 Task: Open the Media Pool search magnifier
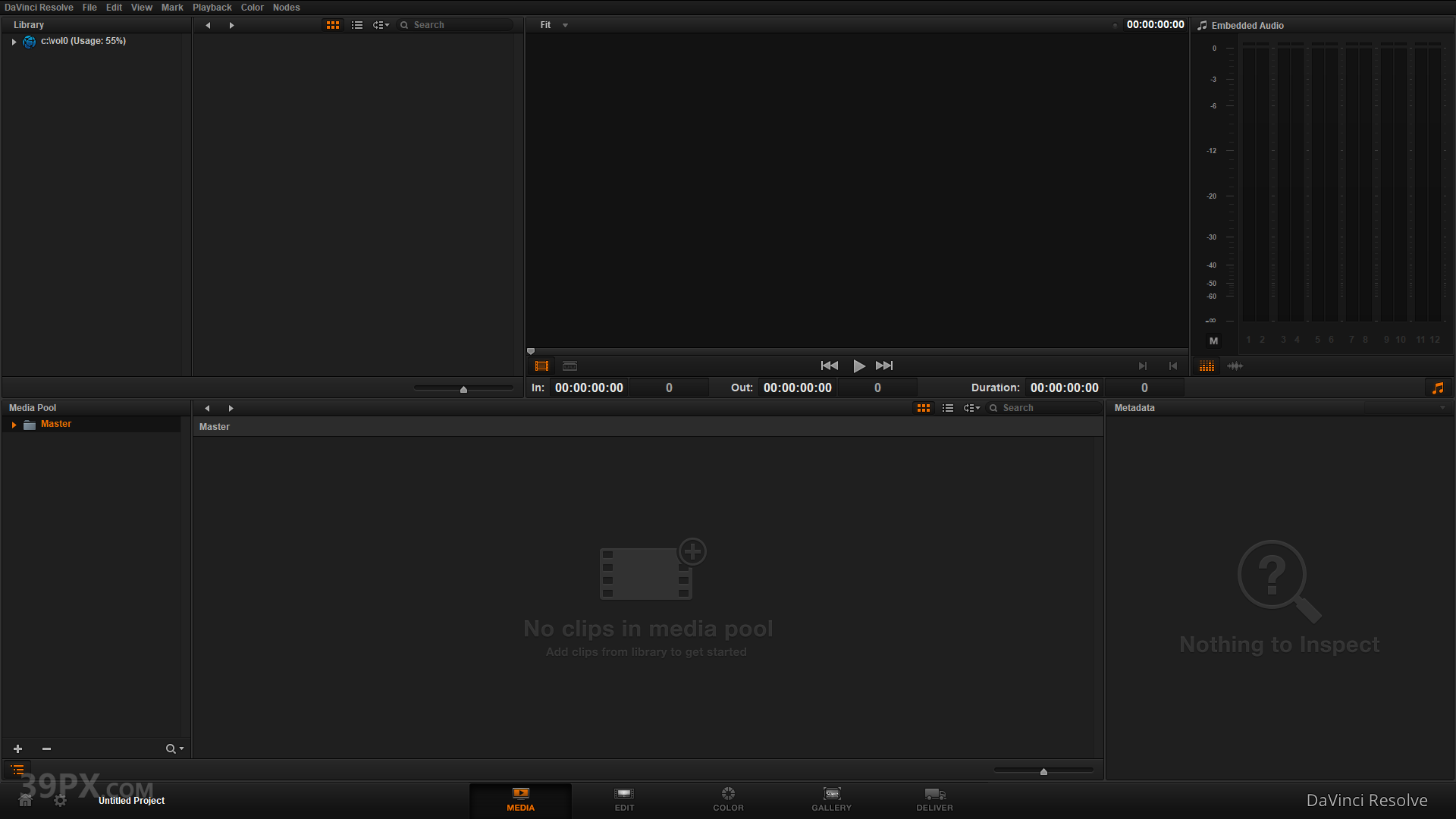[x=171, y=748]
